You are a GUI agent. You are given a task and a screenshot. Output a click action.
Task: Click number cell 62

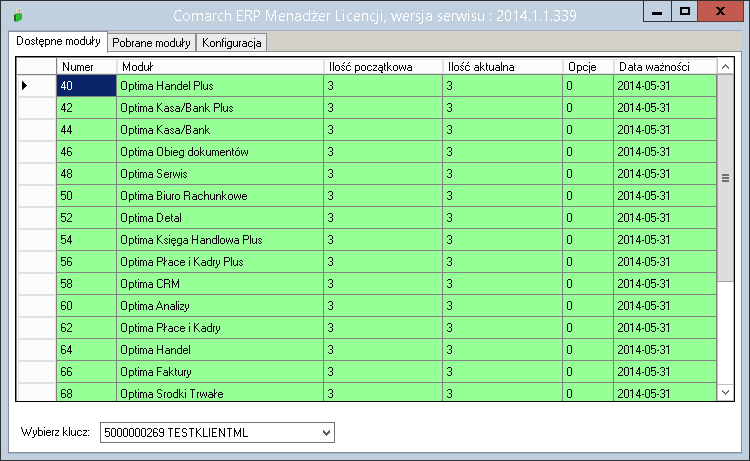click(87, 328)
